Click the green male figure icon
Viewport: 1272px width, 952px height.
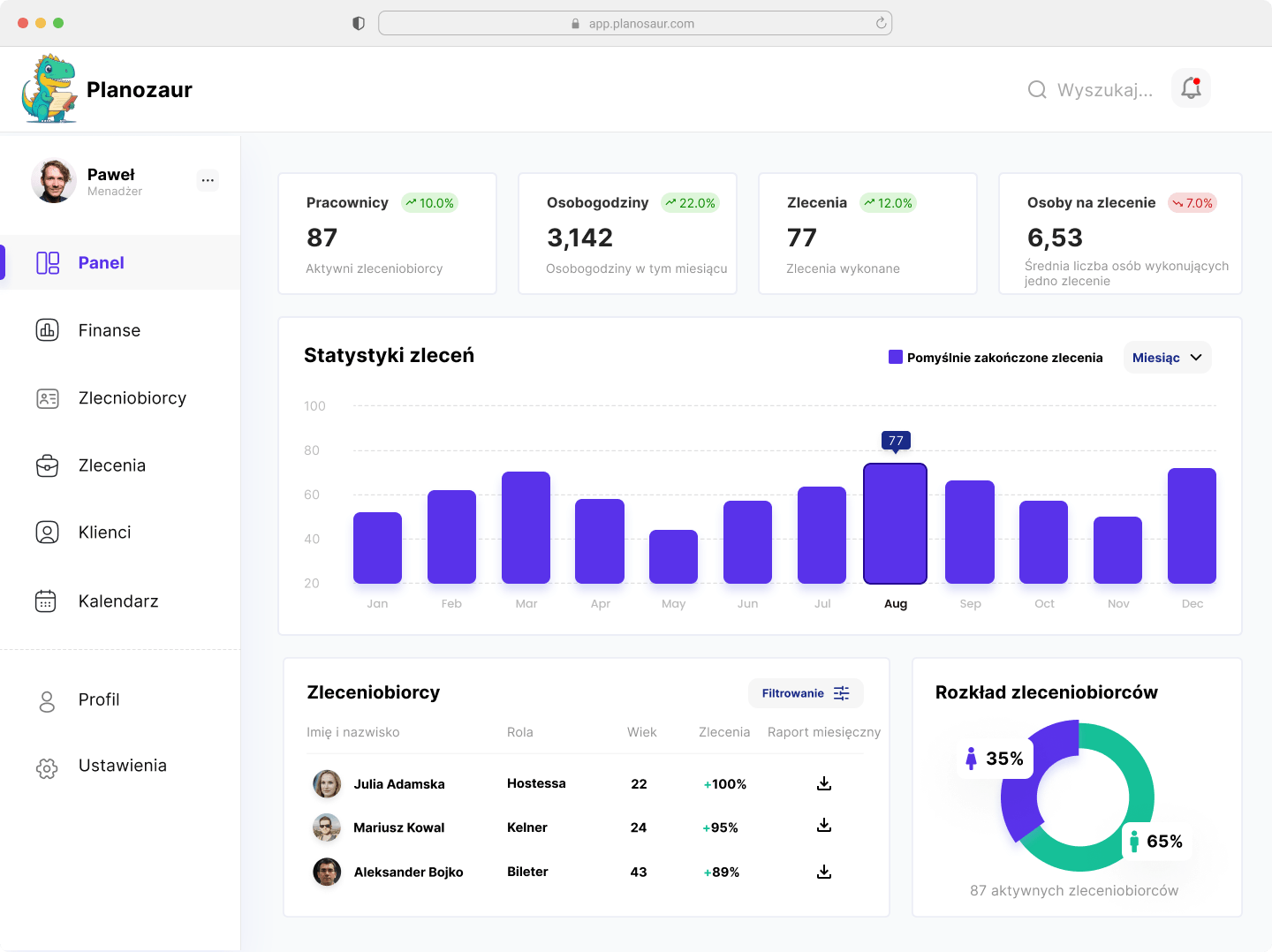tap(1134, 842)
